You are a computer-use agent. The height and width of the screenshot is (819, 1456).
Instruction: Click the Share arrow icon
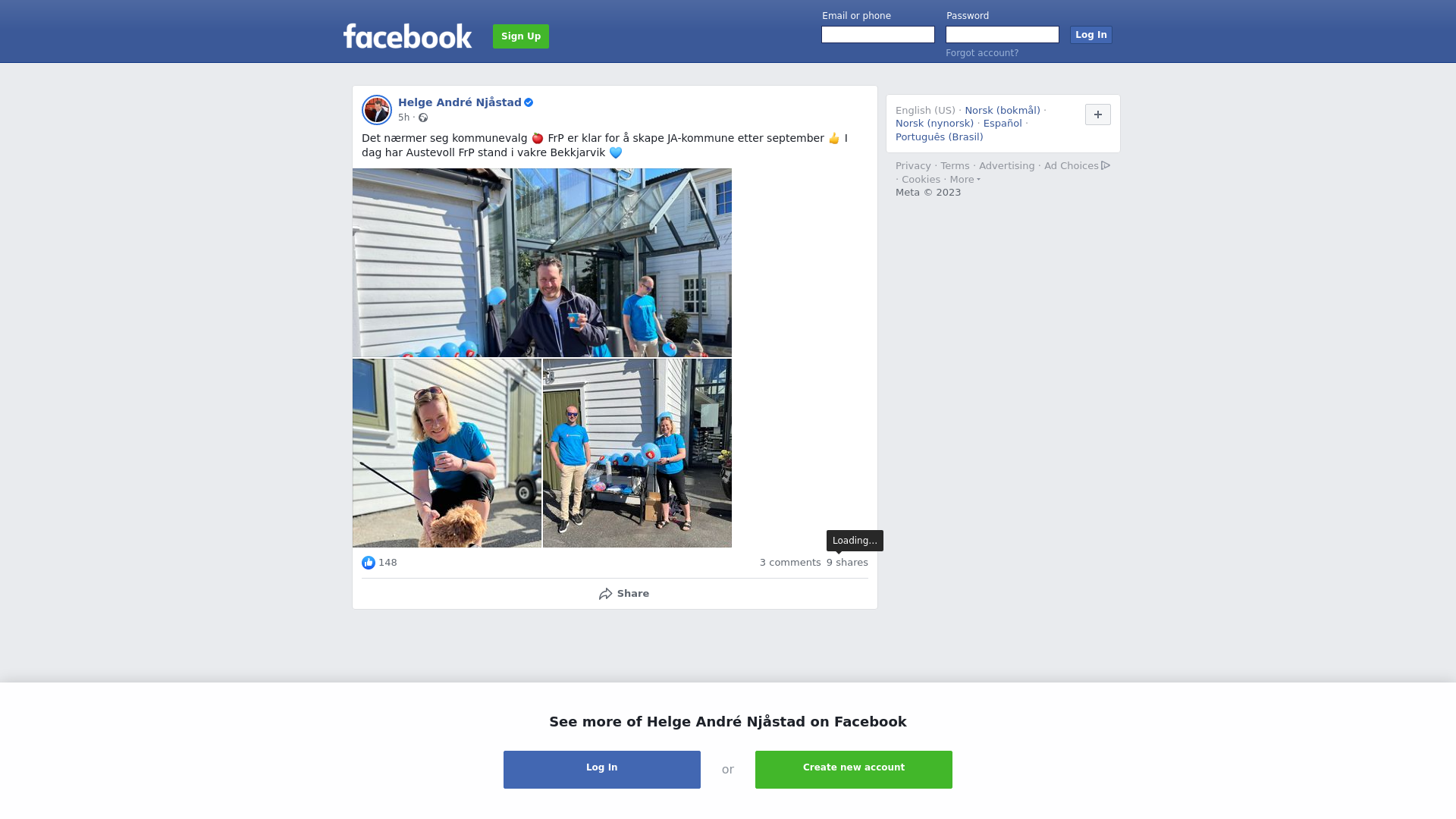pos(605,594)
